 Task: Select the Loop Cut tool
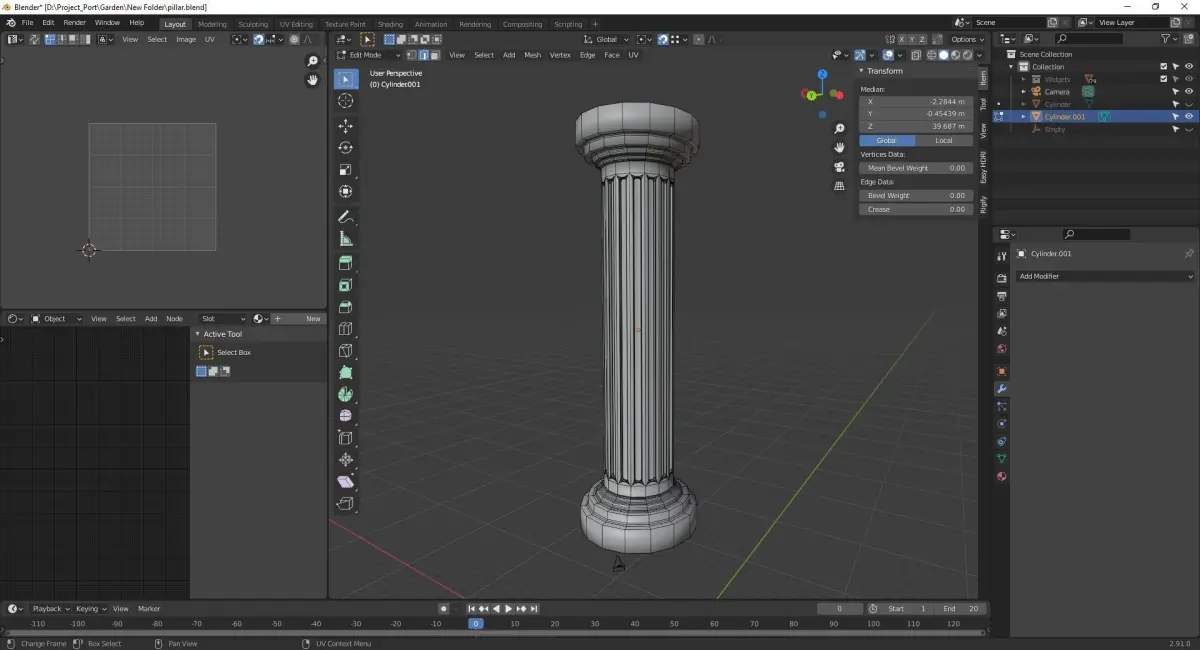tap(346, 329)
